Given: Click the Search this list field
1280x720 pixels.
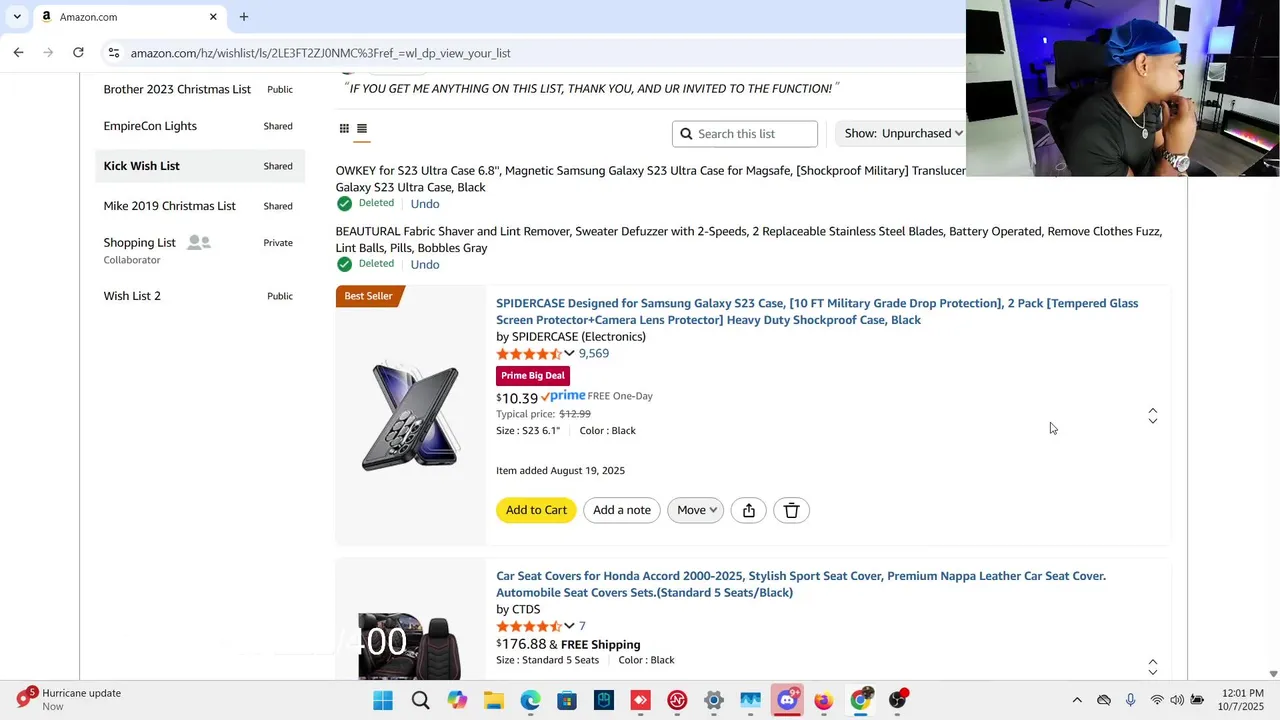Looking at the screenshot, I should click(745, 133).
